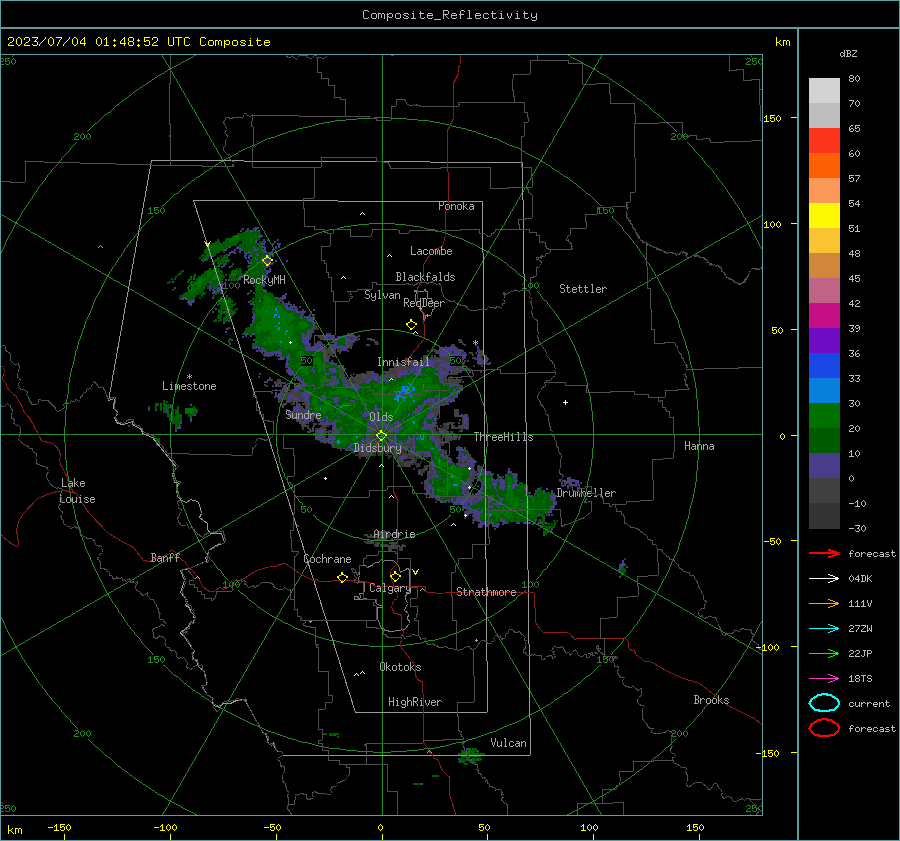Click the yellow diamond marker below Cochrane

point(343,578)
